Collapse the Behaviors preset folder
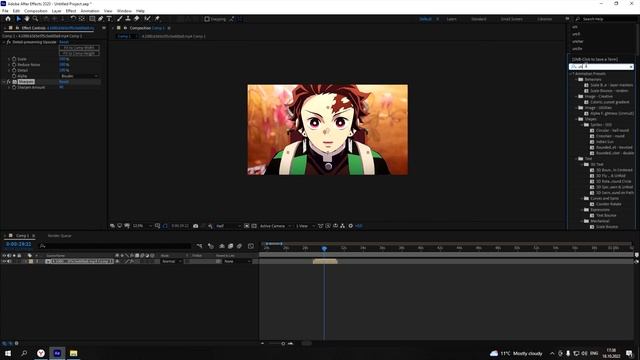Screen dimensions: 640x360 coord(576,80)
